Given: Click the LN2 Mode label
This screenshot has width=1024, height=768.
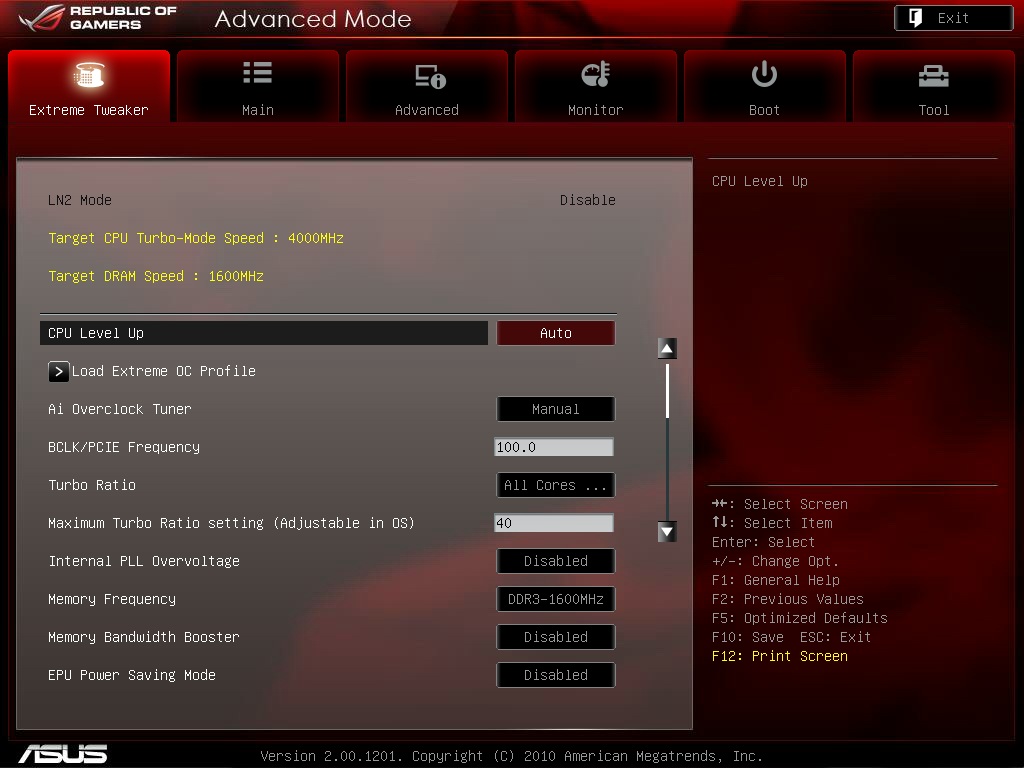Looking at the screenshot, I should 80,200.
